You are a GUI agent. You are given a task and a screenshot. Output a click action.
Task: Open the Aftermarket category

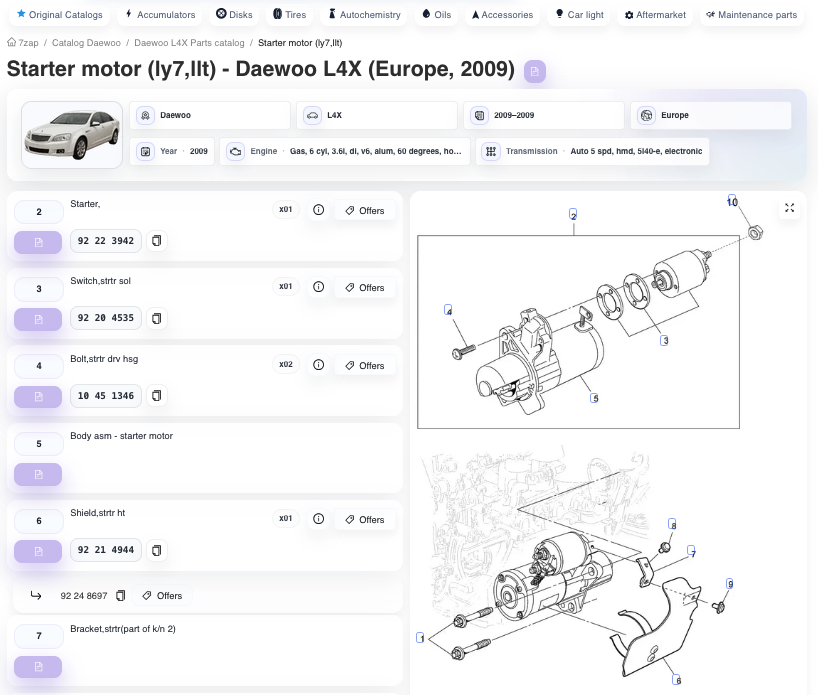coord(655,15)
